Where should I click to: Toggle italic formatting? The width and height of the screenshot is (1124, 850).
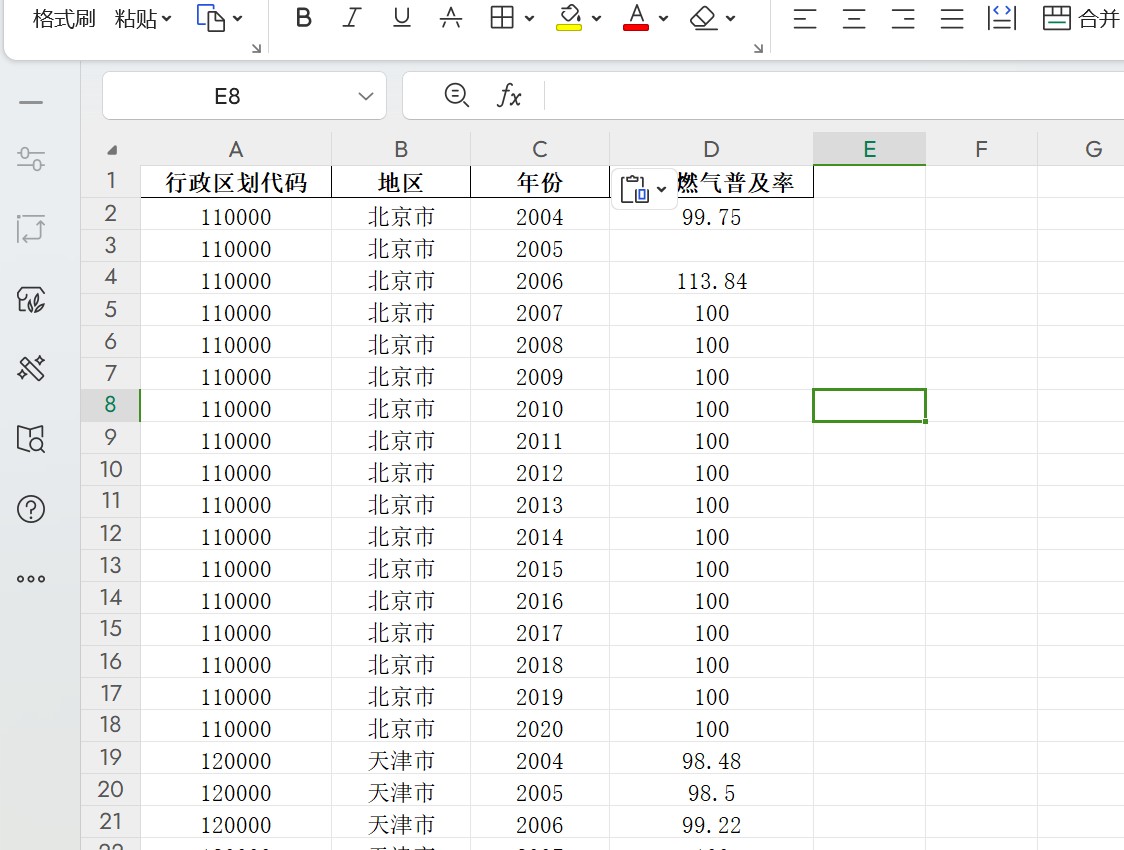(352, 18)
